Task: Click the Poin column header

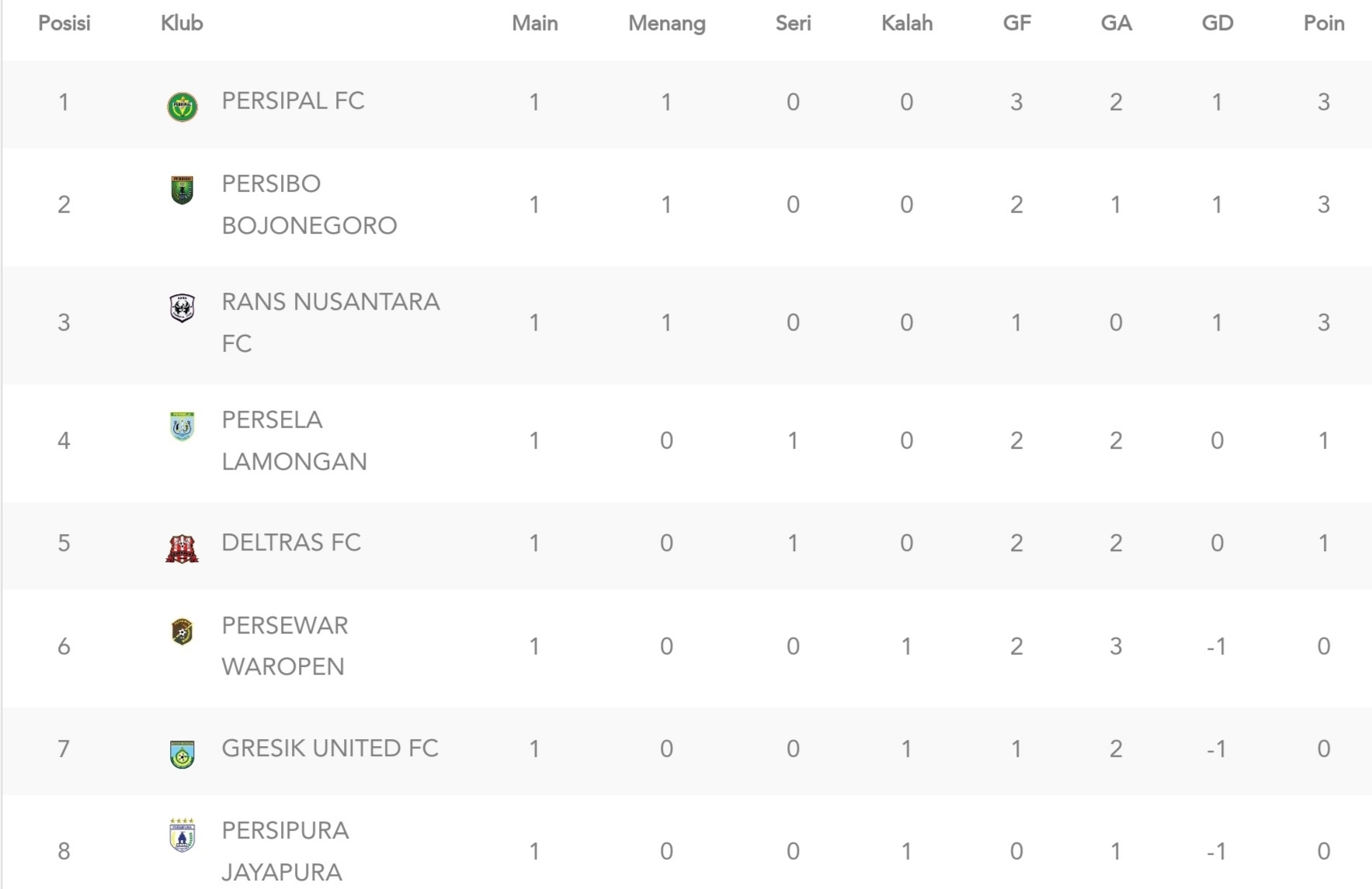Action: 1324,23
